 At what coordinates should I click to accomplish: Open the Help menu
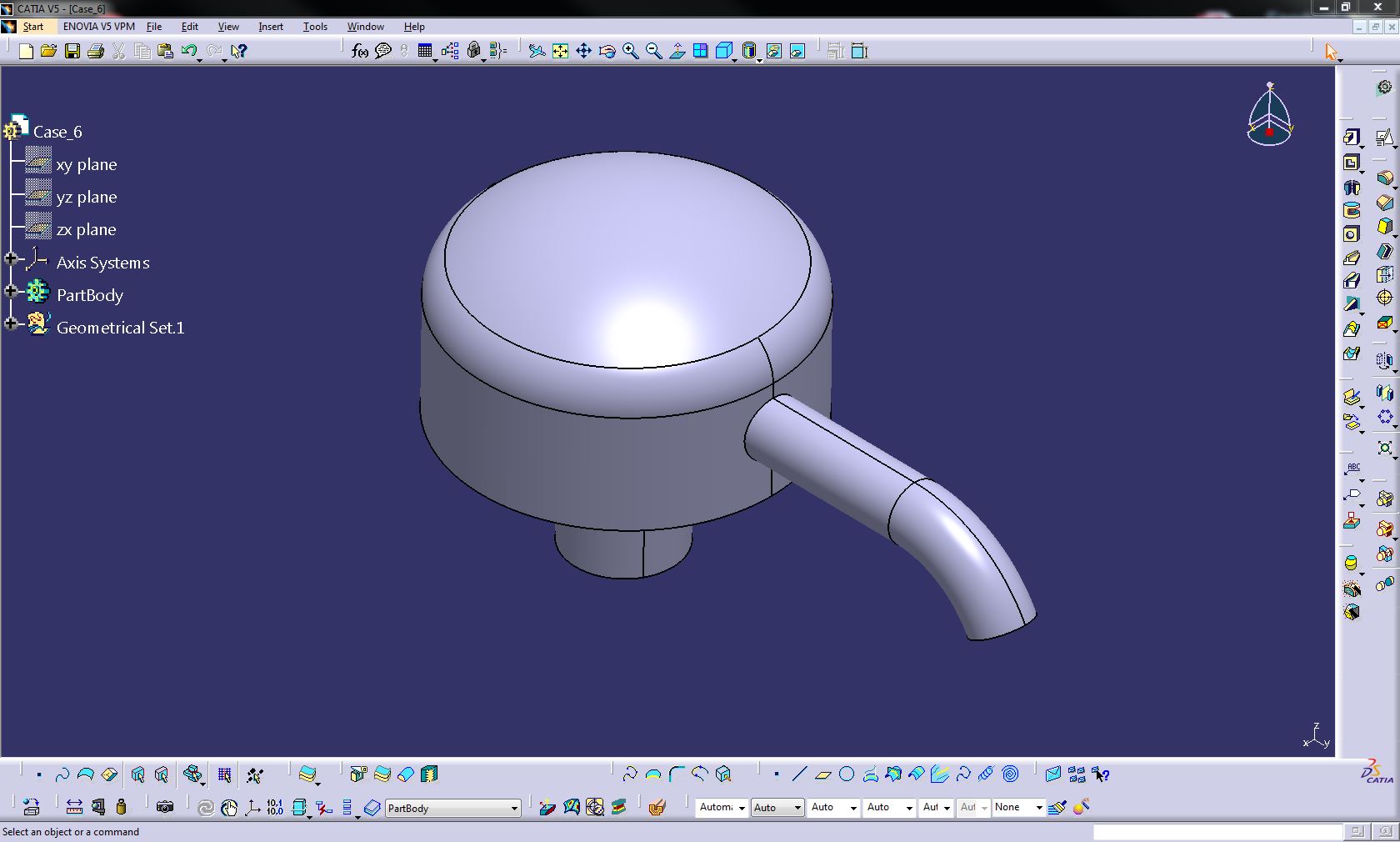coord(414,27)
